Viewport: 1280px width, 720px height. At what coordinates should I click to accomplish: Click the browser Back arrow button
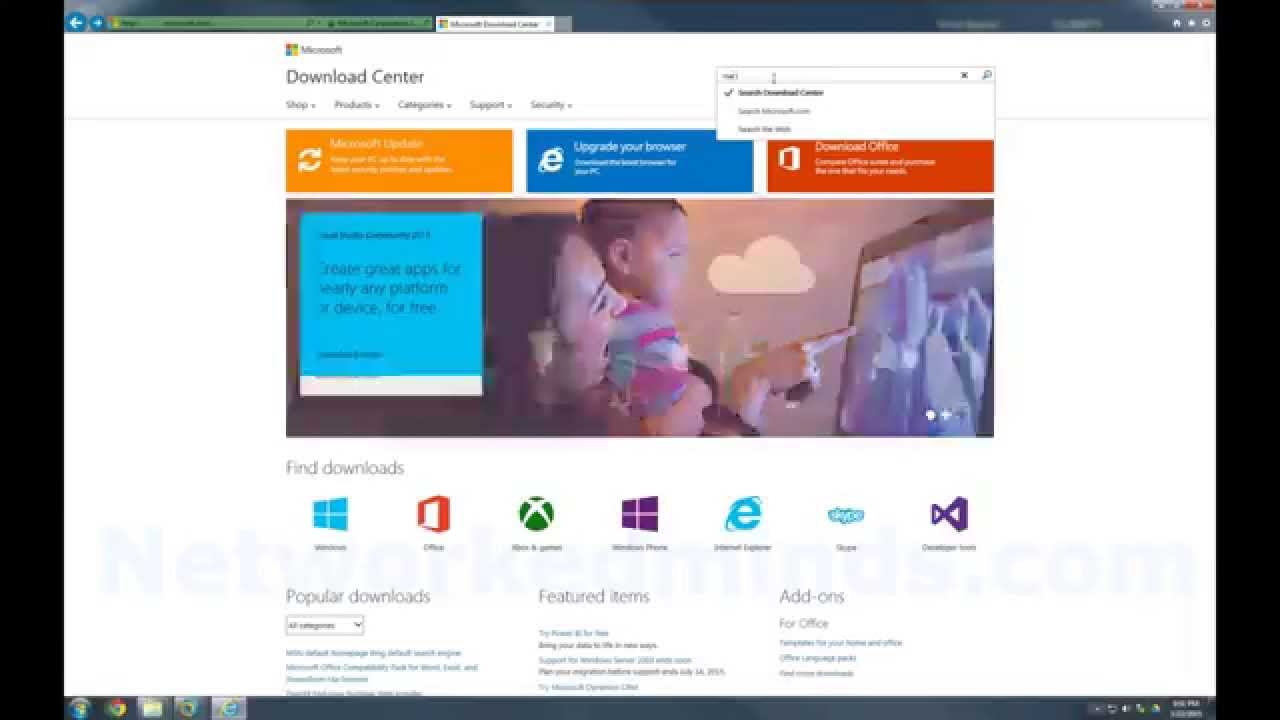[76, 22]
